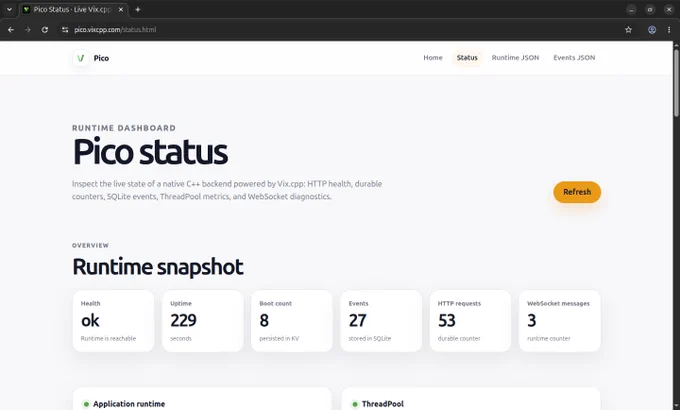Image resolution: width=680 pixels, height=410 pixels.
Task: Open the browser profile icon
Action: [652, 30]
